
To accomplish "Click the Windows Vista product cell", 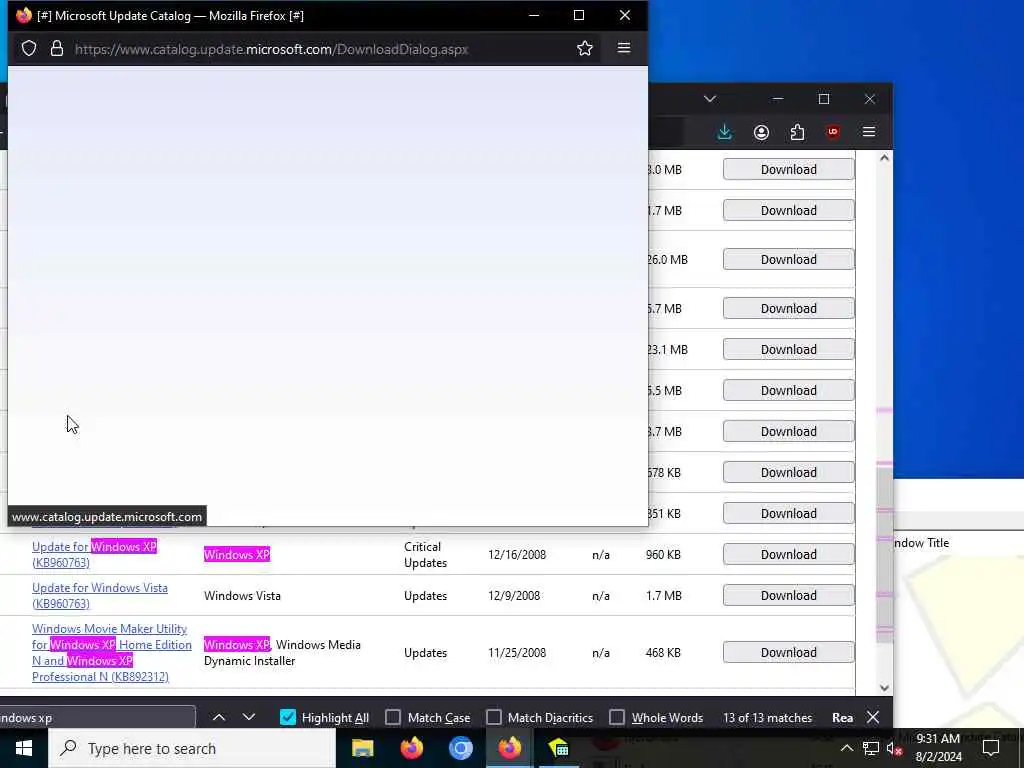I will pyautogui.click(x=242, y=596).
